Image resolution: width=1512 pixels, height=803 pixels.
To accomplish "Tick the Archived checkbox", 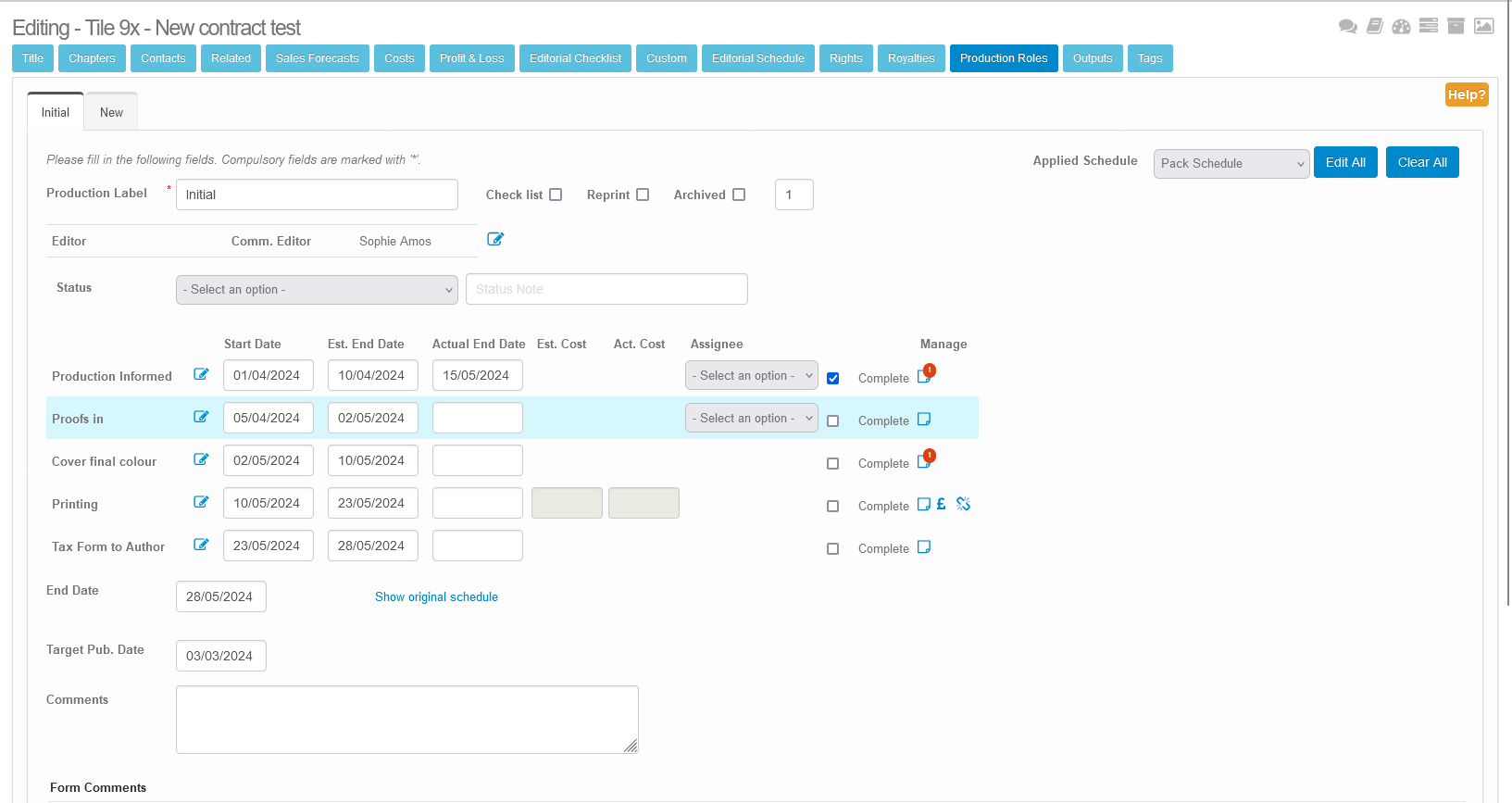I will (x=739, y=194).
